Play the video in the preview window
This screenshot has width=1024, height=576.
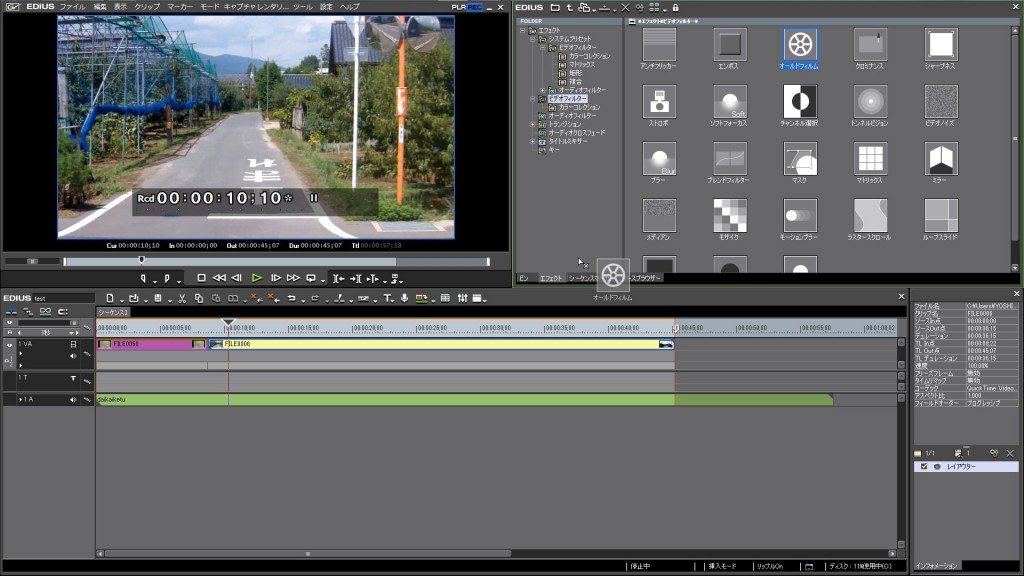[257, 278]
